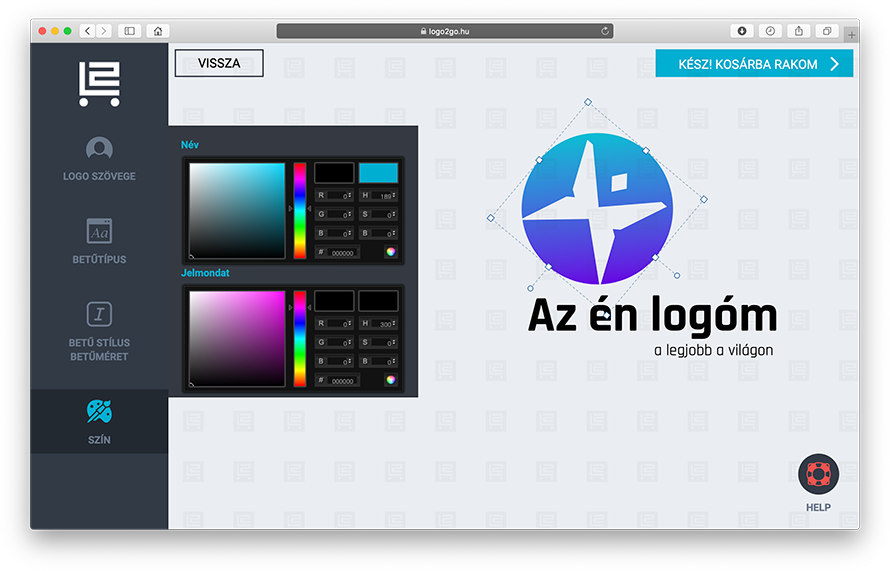This screenshot has width=890, height=571.
Task: Show Safari downloads
Action: coord(742,31)
